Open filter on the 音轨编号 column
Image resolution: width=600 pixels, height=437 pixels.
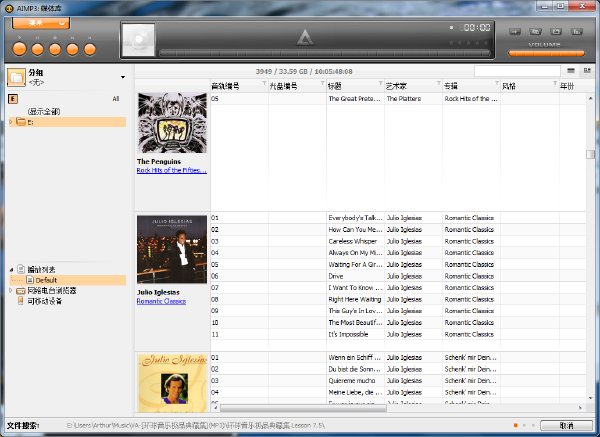(x=264, y=83)
